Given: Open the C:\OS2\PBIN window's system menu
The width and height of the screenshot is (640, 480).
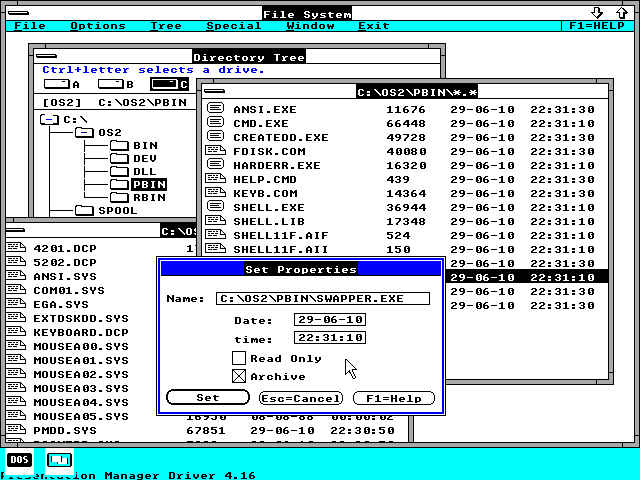Looking at the screenshot, I should pos(214,91).
